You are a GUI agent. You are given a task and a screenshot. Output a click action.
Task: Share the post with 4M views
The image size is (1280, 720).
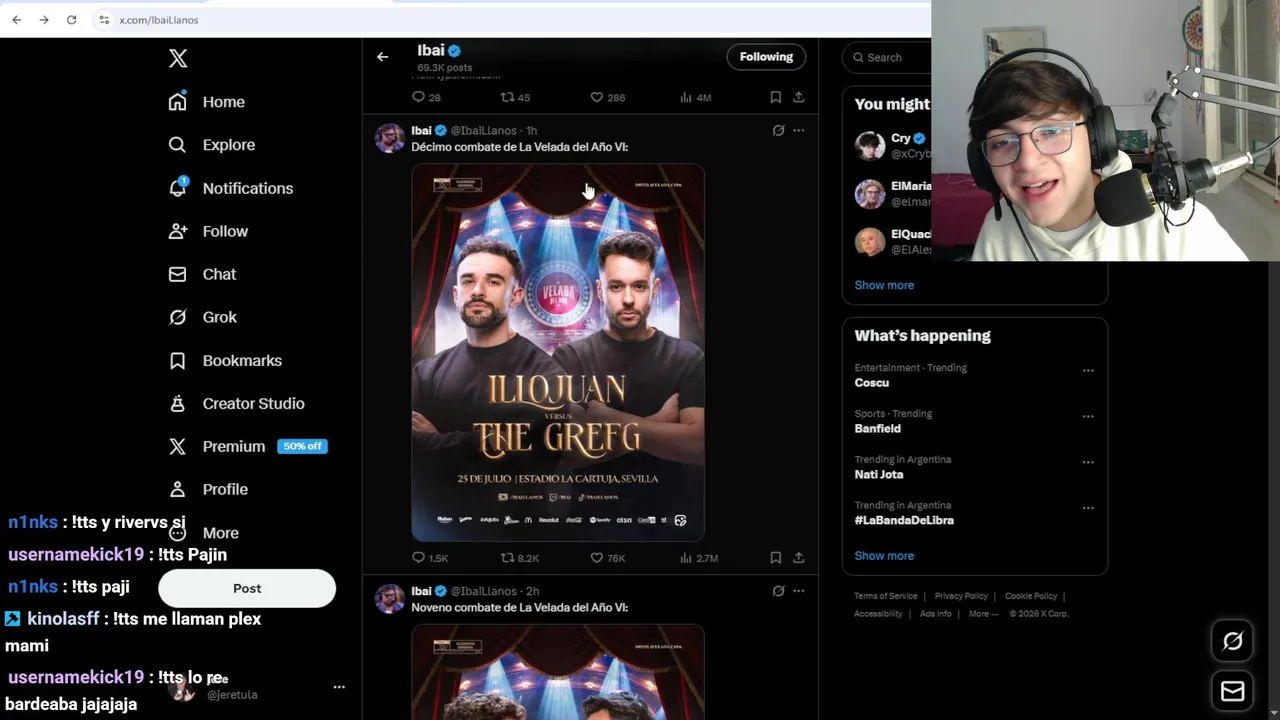coord(798,97)
